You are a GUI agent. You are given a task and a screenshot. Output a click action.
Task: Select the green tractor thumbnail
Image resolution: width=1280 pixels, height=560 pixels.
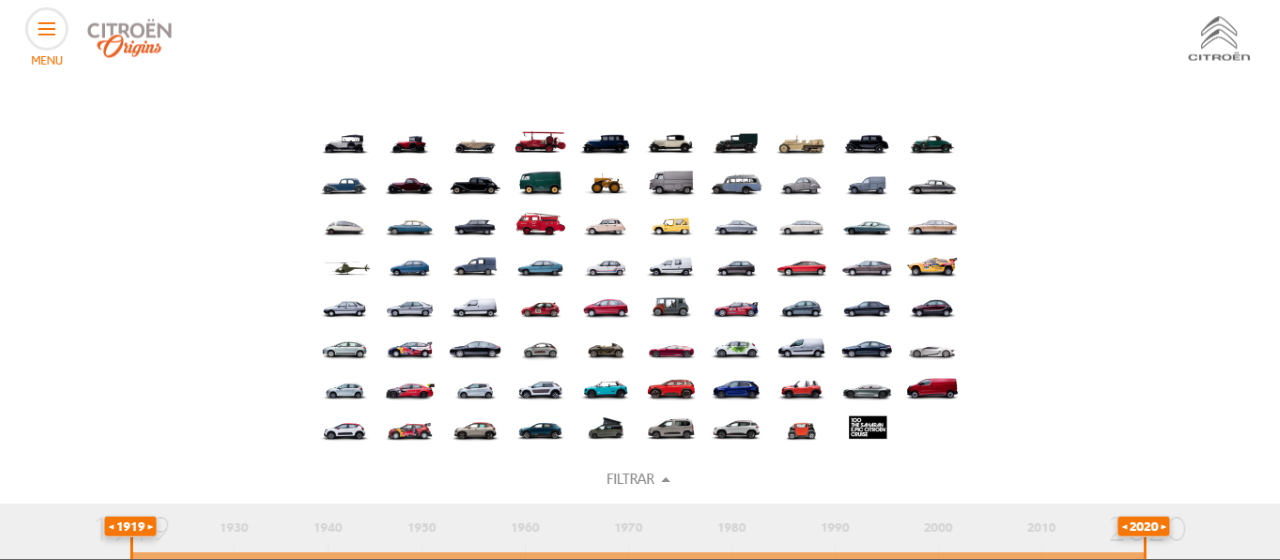pos(605,184)
